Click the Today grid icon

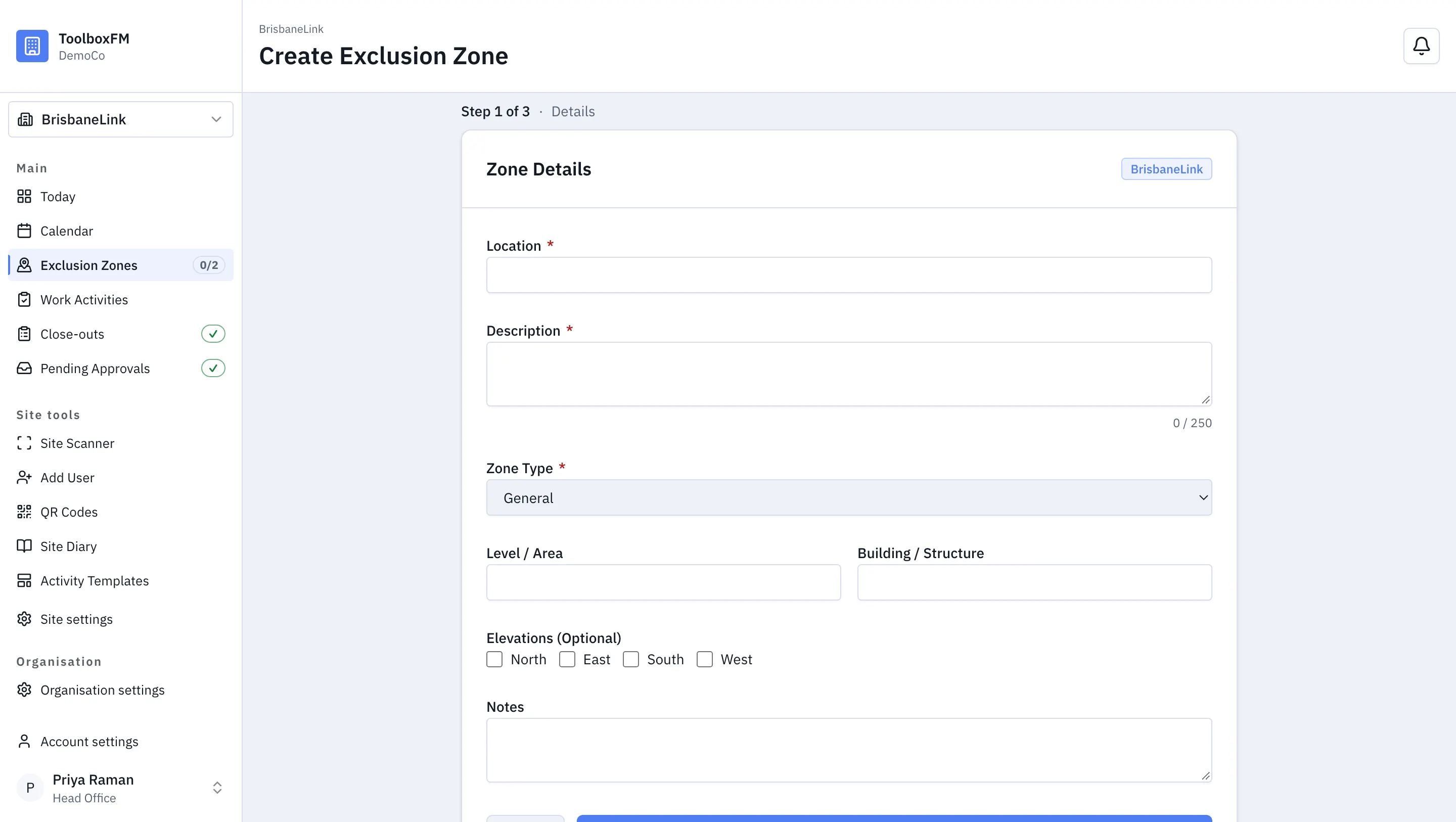tap(24, 196)
